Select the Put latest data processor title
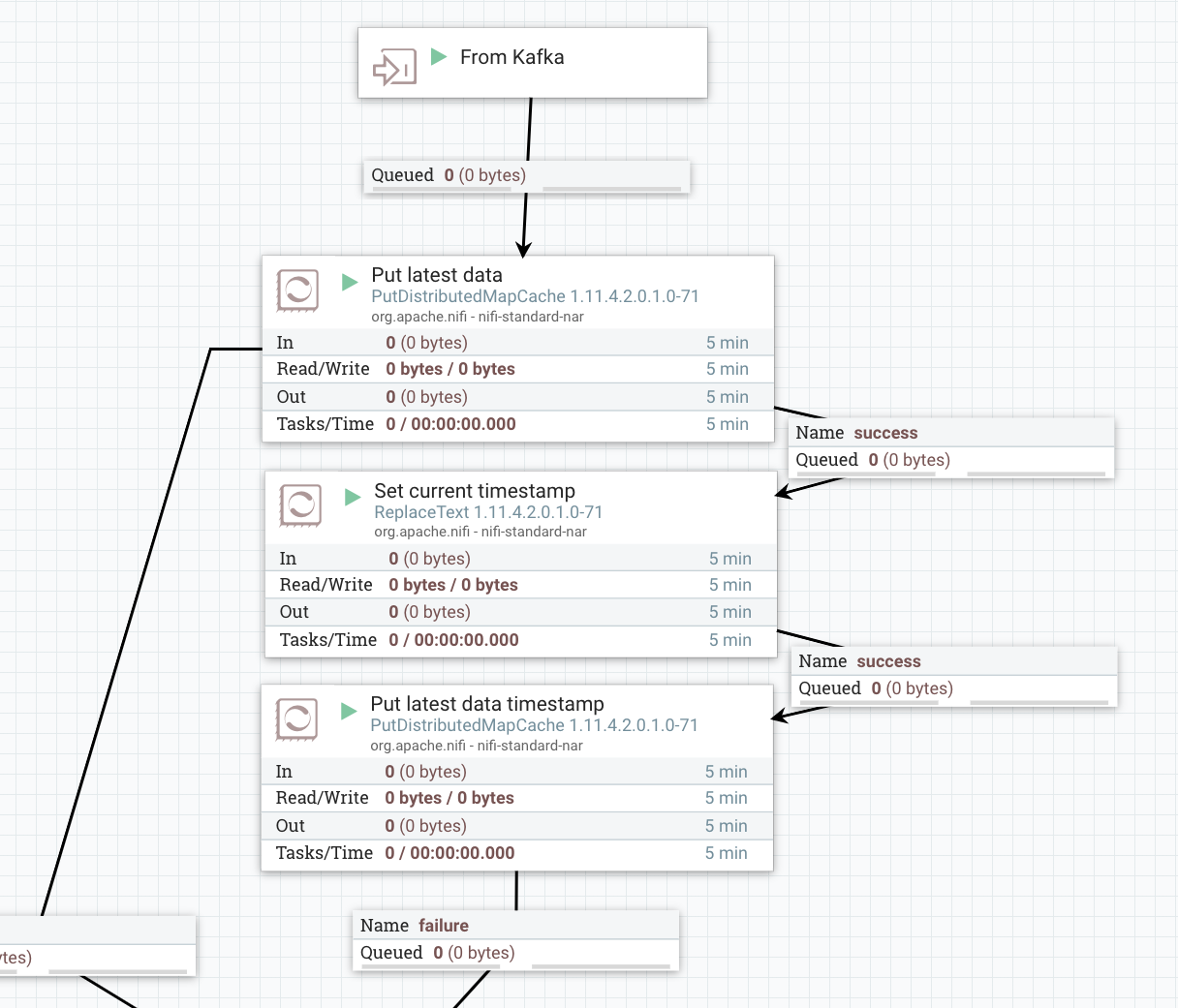 (x=438, y=275)
